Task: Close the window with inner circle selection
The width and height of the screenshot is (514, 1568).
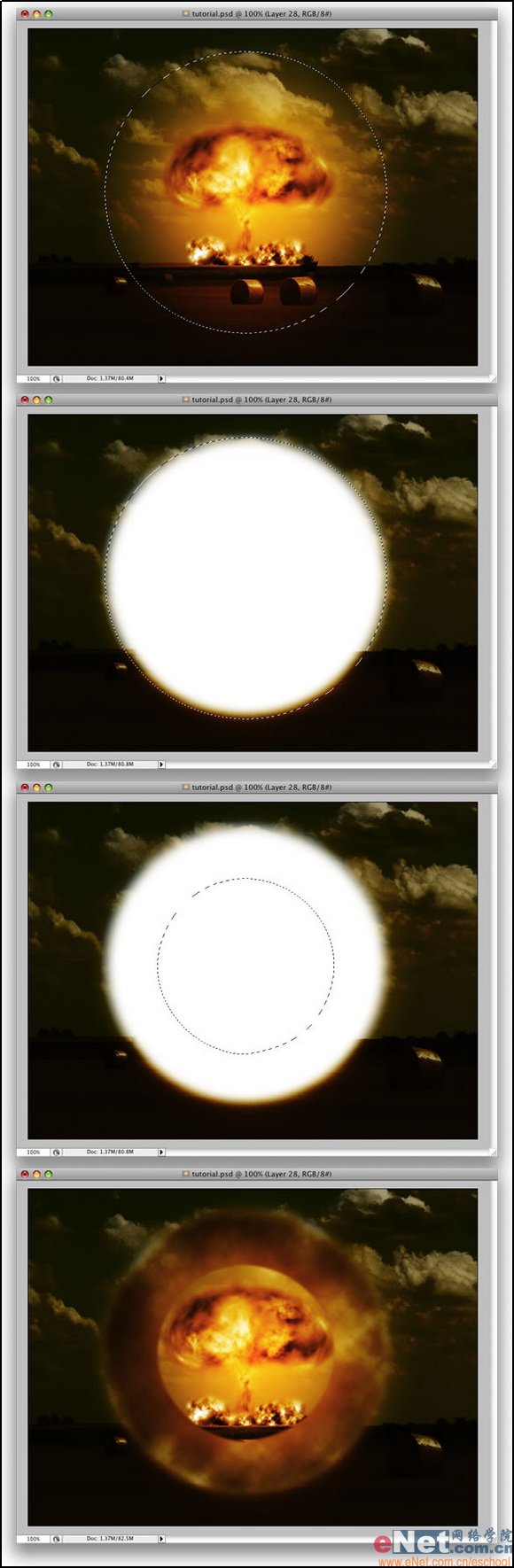Action: (25, 787)
